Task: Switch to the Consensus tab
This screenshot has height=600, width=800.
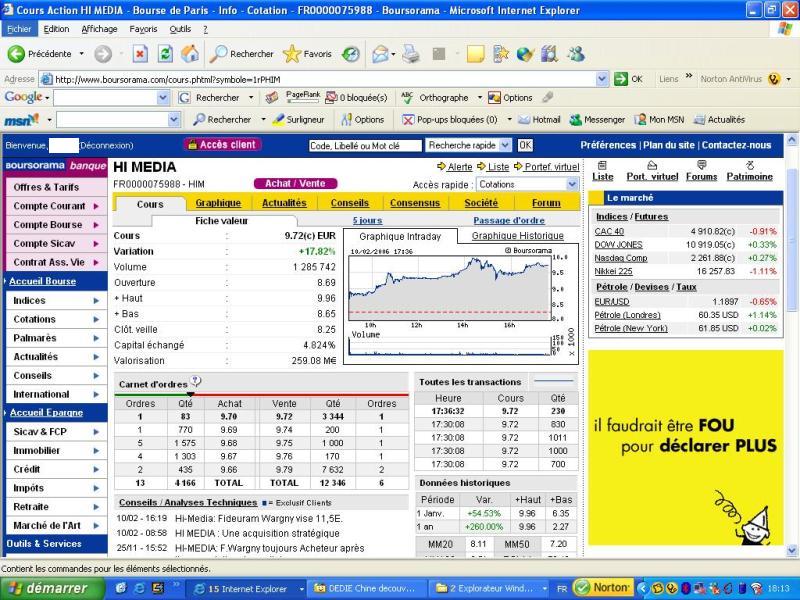Action: pos(415,203)
